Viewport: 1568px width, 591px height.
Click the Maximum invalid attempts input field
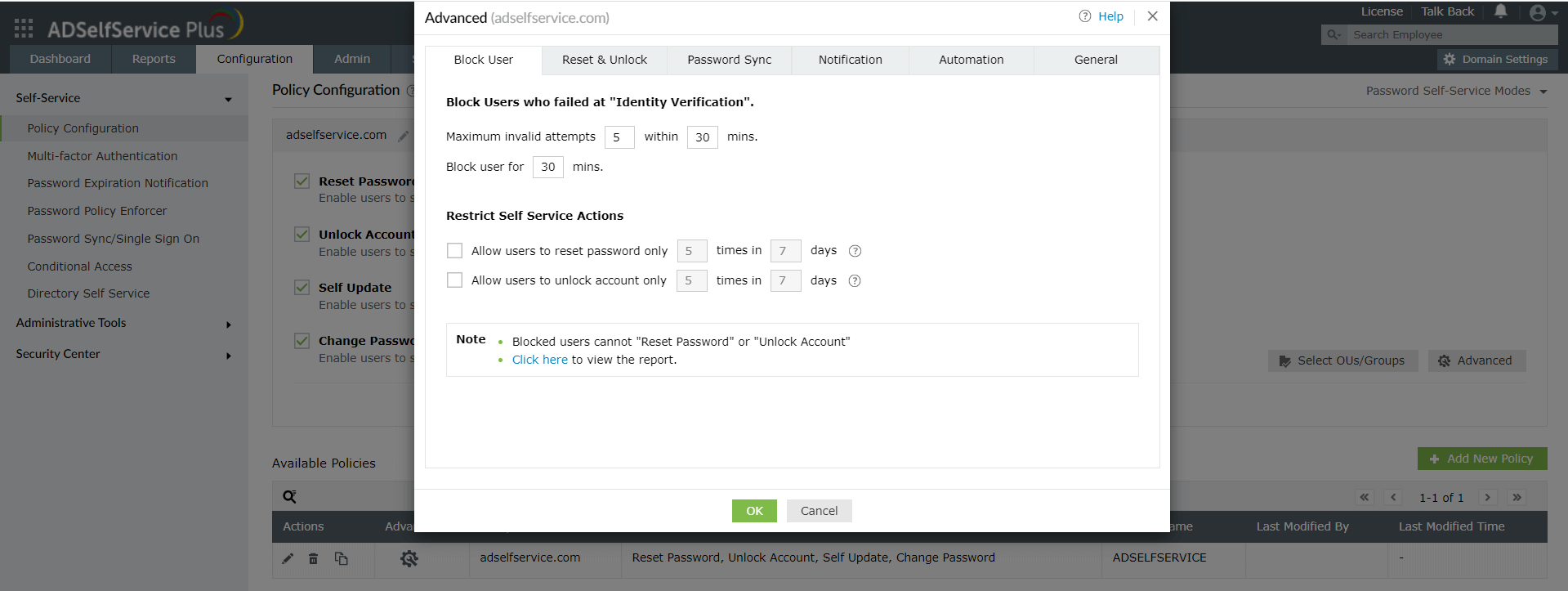pos(619,137)
